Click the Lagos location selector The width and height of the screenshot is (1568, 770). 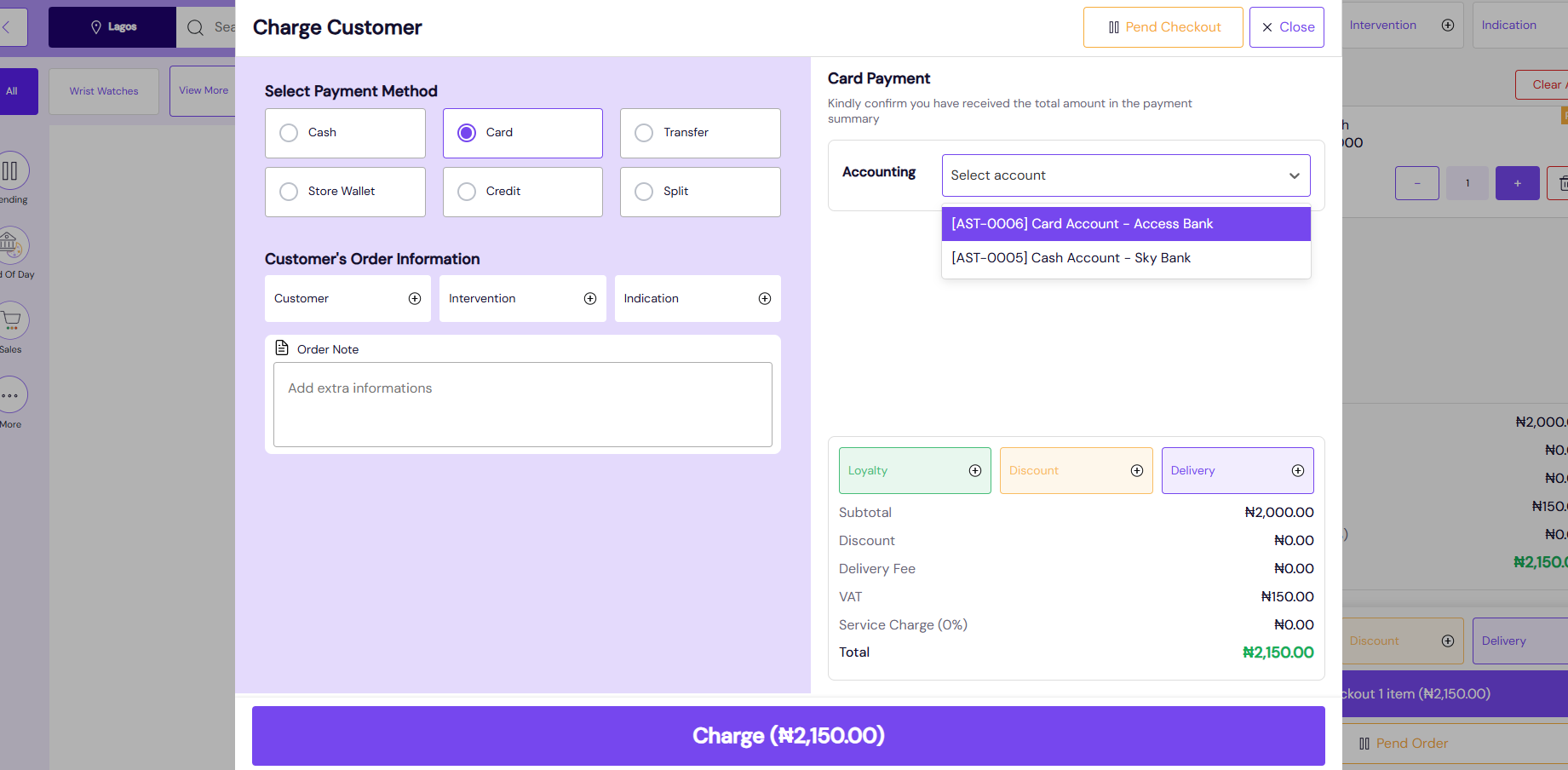pyautogui.click(x=112, y=27)
